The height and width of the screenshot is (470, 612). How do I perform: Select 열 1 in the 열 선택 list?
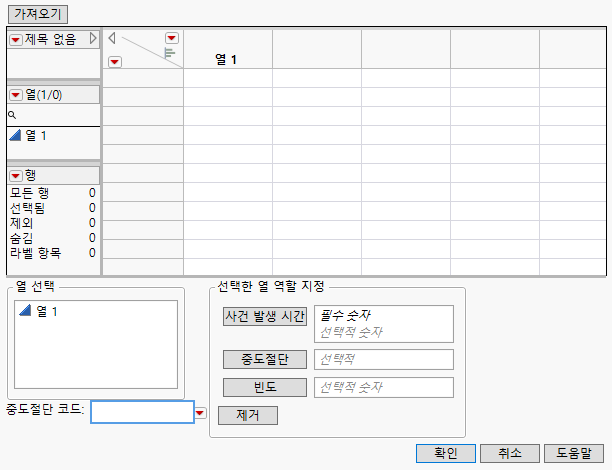point(46,312)
